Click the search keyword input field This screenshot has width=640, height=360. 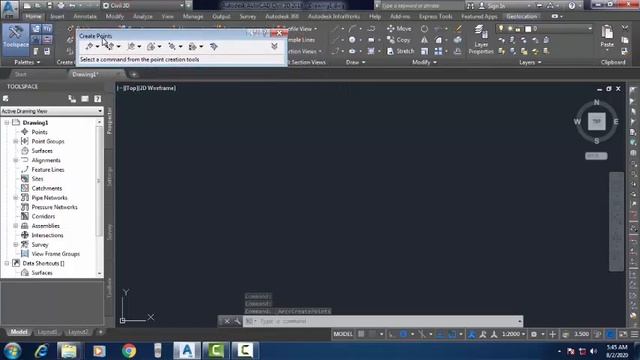(x=421, y=6)
